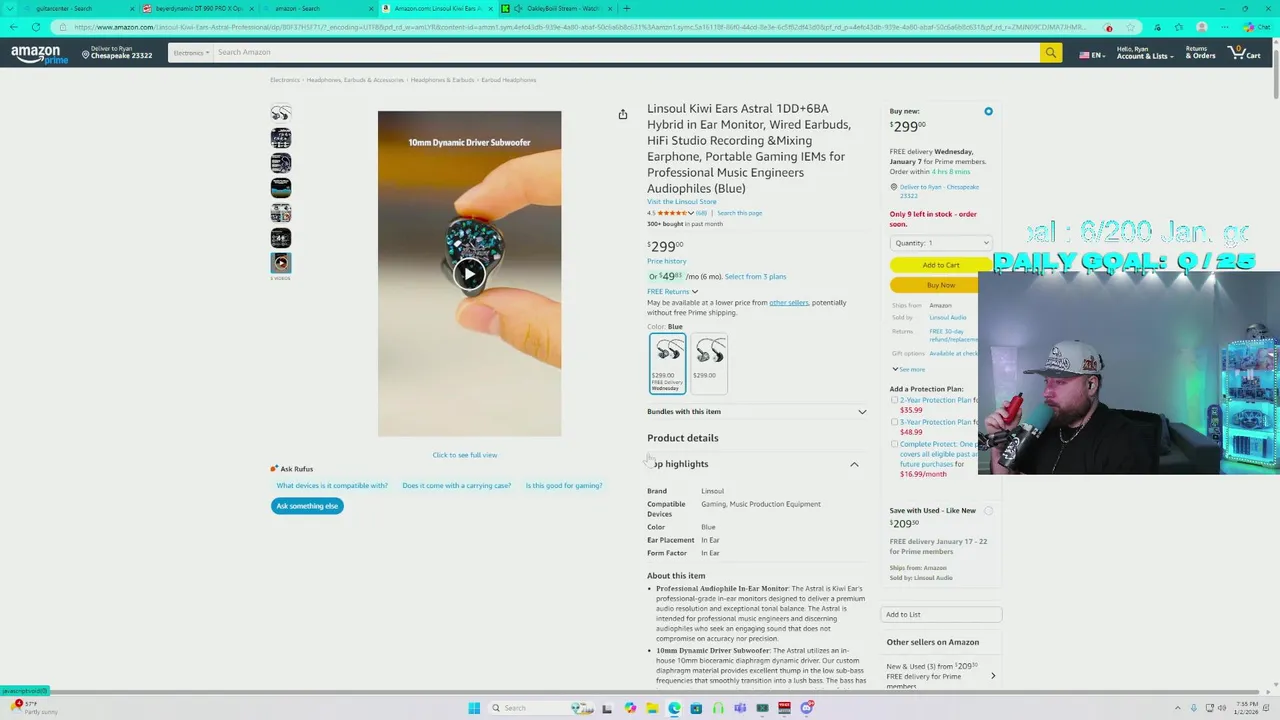Viewport: 1280px width, 720px height.
Task: Open the videos thumbnail with play icon
Action: (x=281, y=263)
